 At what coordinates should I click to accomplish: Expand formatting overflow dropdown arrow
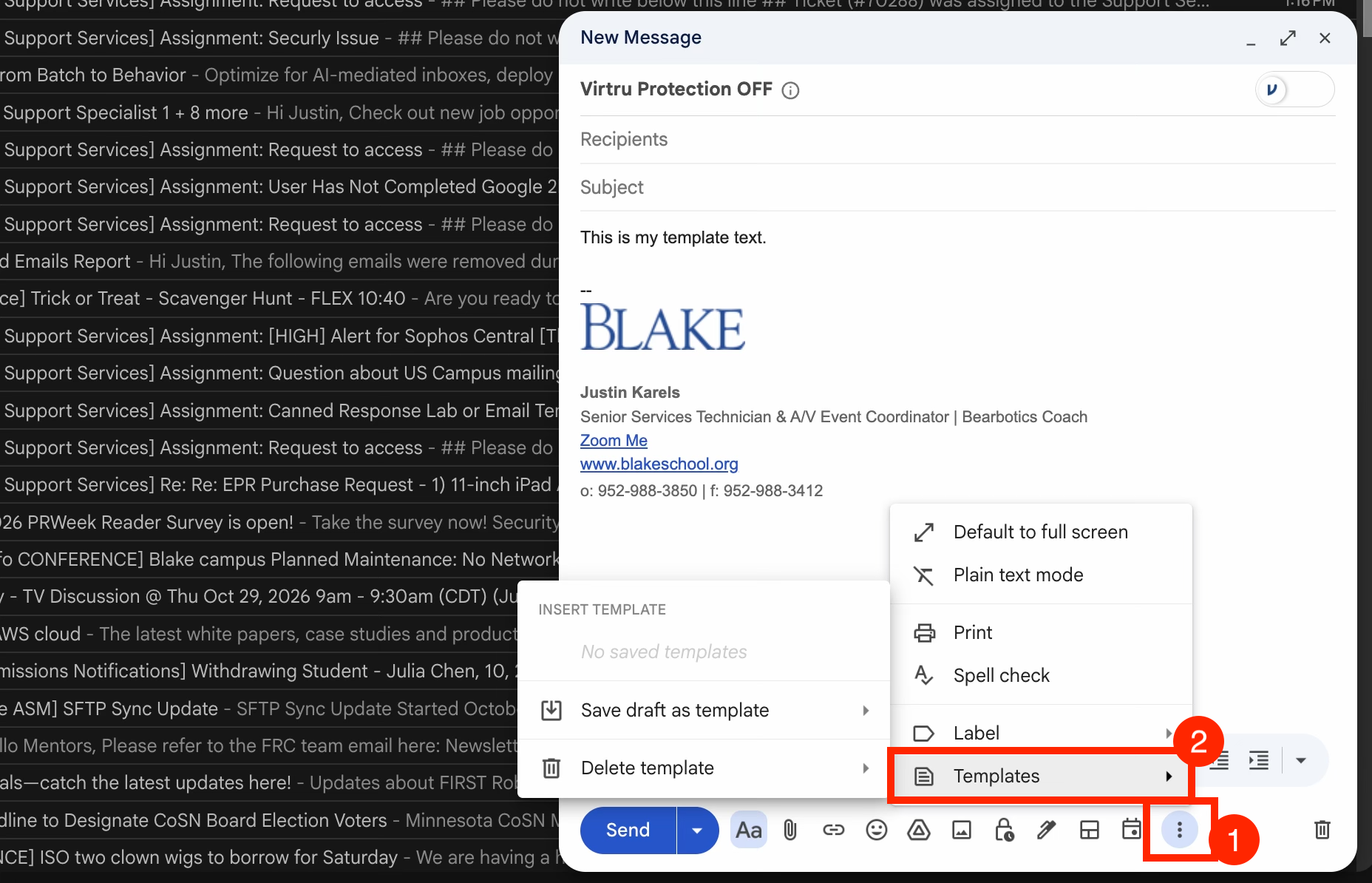pos(1301,760)
